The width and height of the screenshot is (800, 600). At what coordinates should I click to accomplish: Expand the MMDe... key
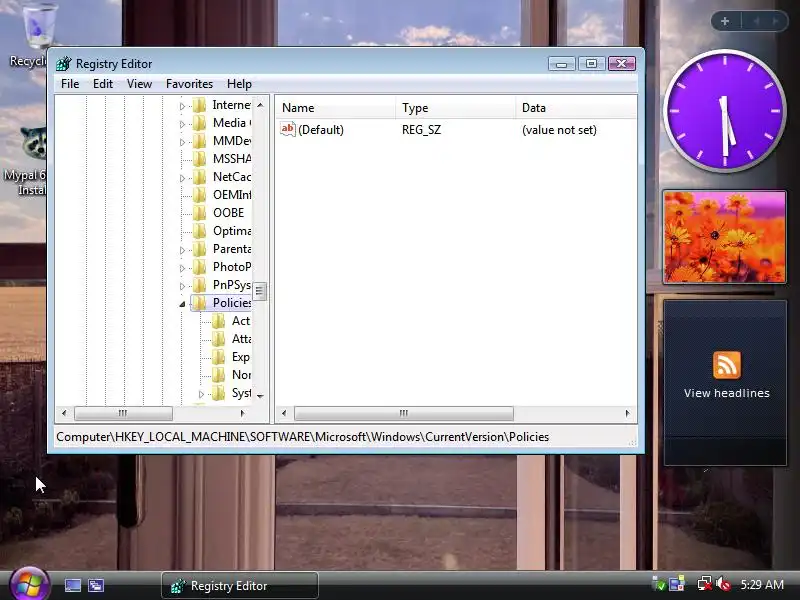coord(182,142)
